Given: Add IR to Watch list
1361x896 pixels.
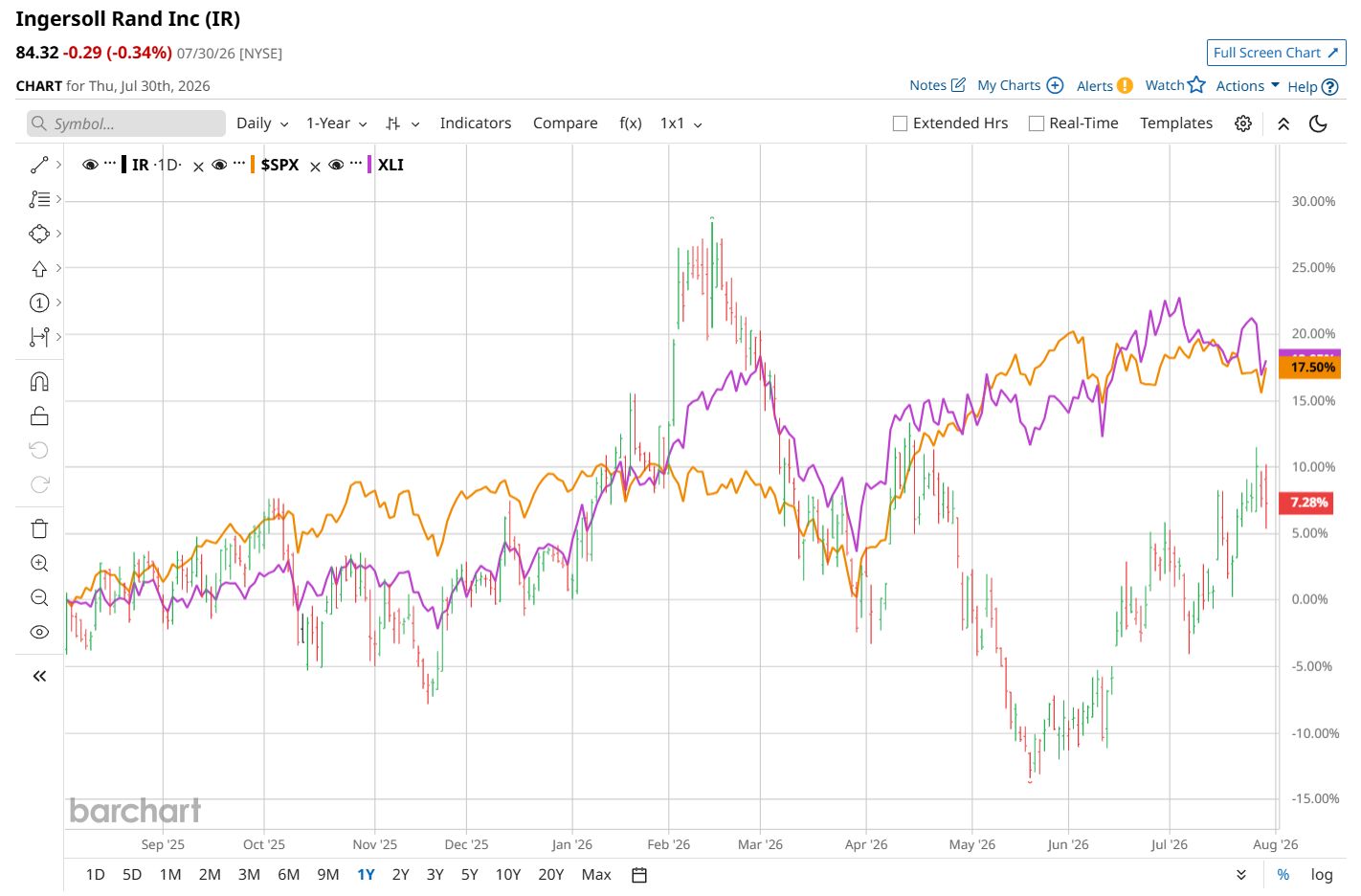Looking at the screenshot, I should pos(1175,85).
